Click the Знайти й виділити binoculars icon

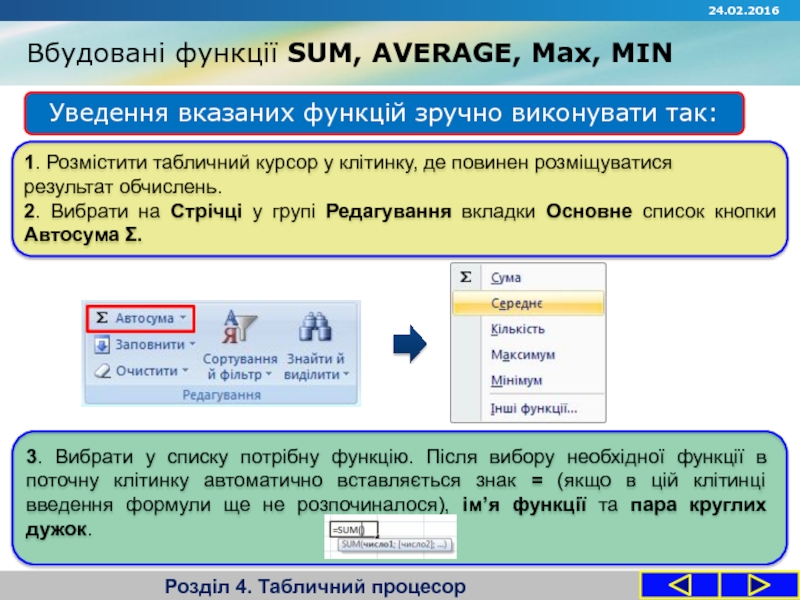point(314,326)
